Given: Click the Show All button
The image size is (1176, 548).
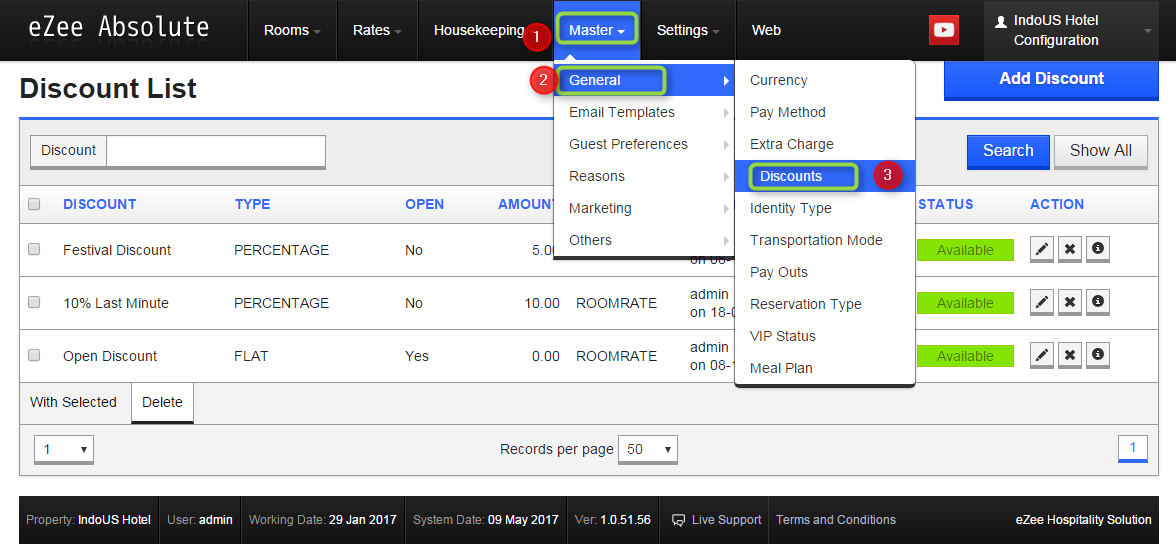Looking at the screenshot, I should pyautogui.click(x=1100, y=151).
